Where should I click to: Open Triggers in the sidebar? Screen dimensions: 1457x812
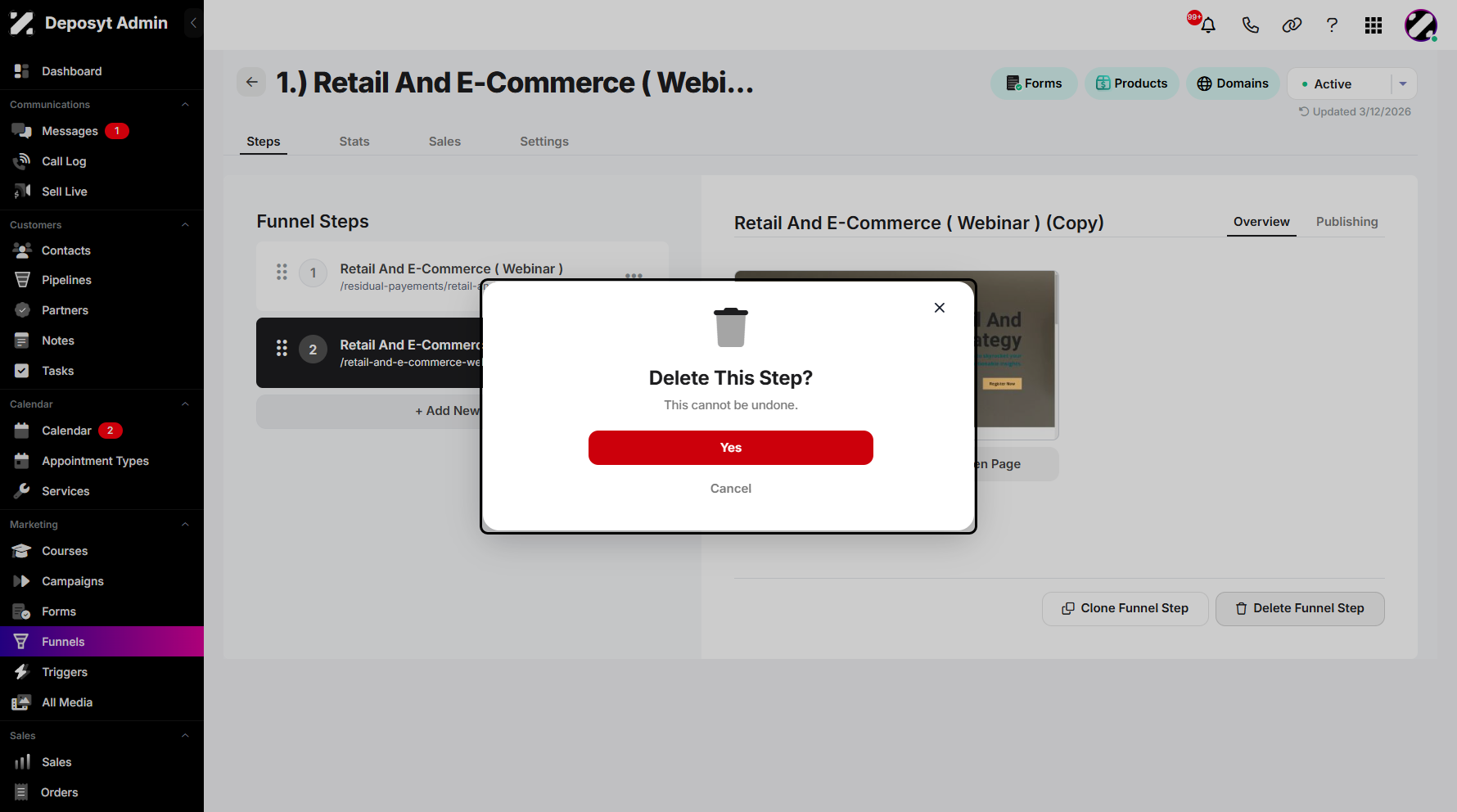[x=101, y=672]
